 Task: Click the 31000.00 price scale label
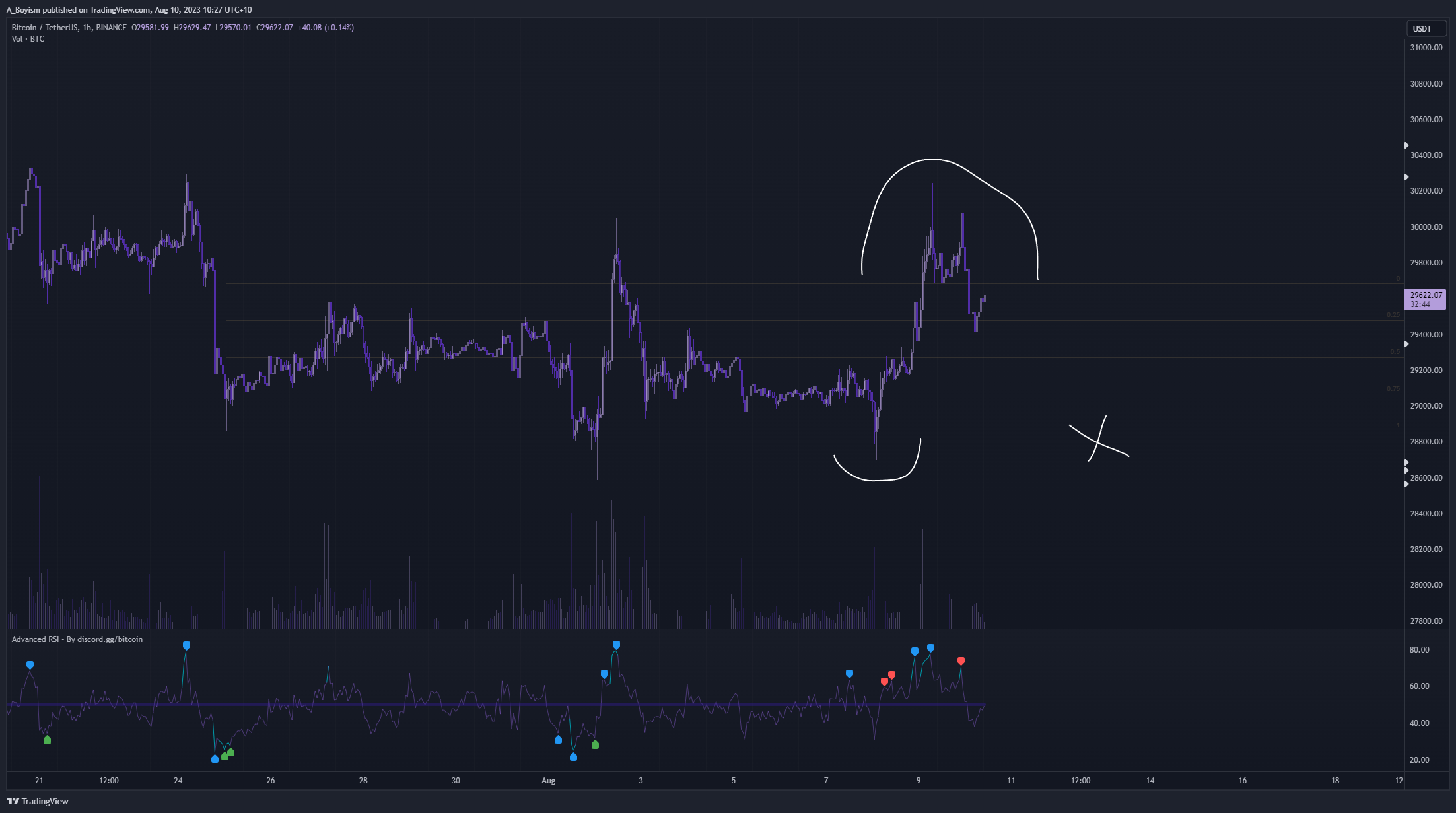click(1426, 48)
